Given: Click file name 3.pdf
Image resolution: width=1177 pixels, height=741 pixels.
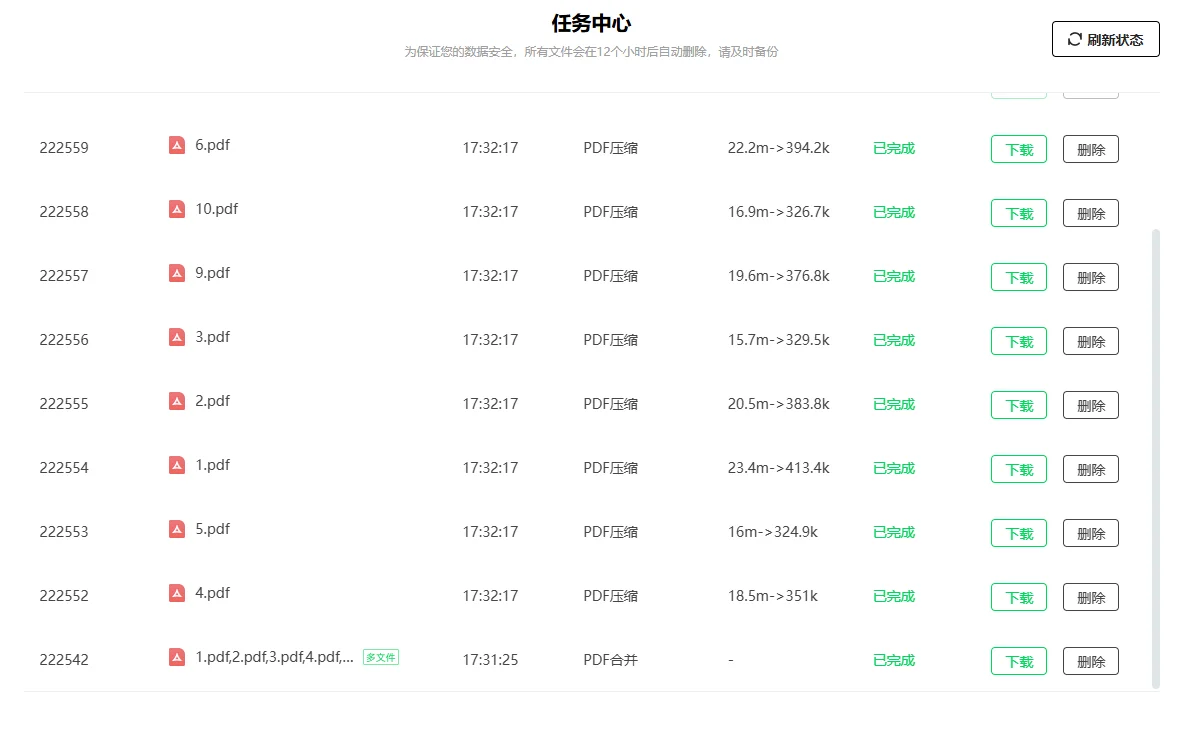Looking at the screenshot, I should (x=212, y=336).
